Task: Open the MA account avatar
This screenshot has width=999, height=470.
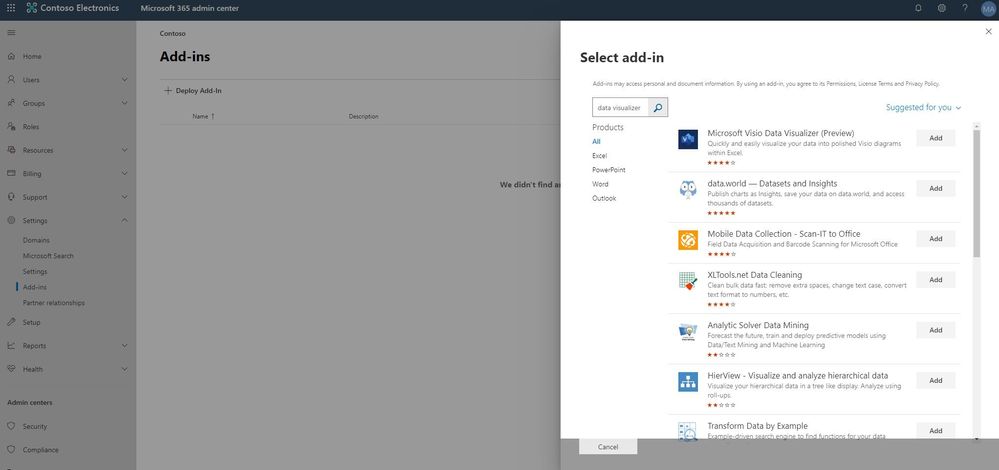Action: (x=988, y=9)
